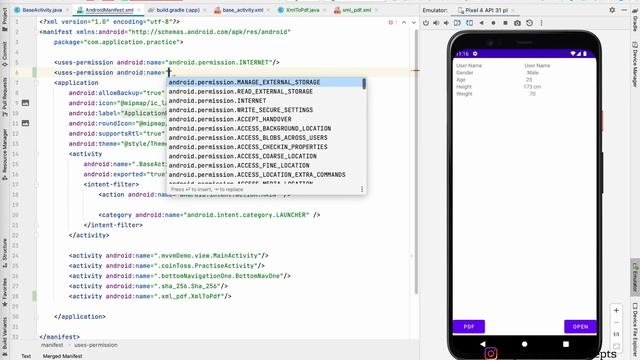Select MANAGE_EXTERNAL_STORAGE permission suggestion

tap(264, 82)
